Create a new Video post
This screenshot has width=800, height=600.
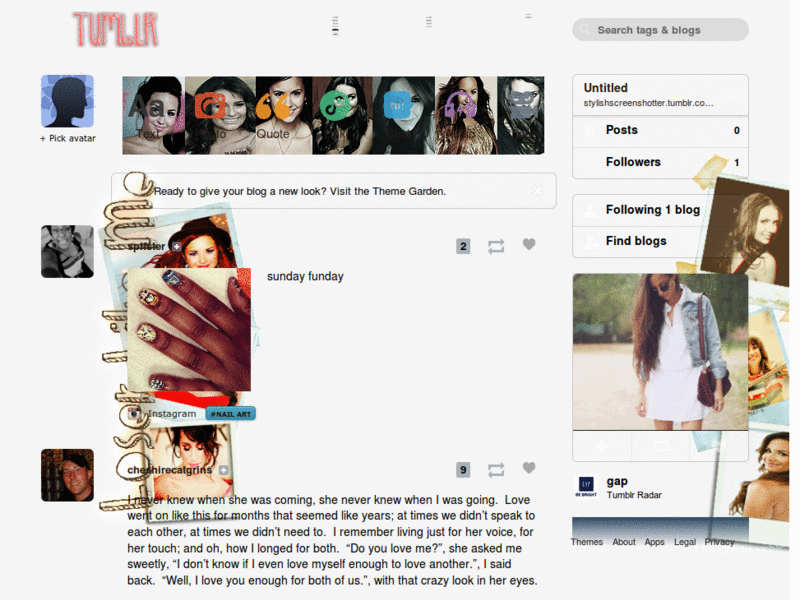coord(520,115)
